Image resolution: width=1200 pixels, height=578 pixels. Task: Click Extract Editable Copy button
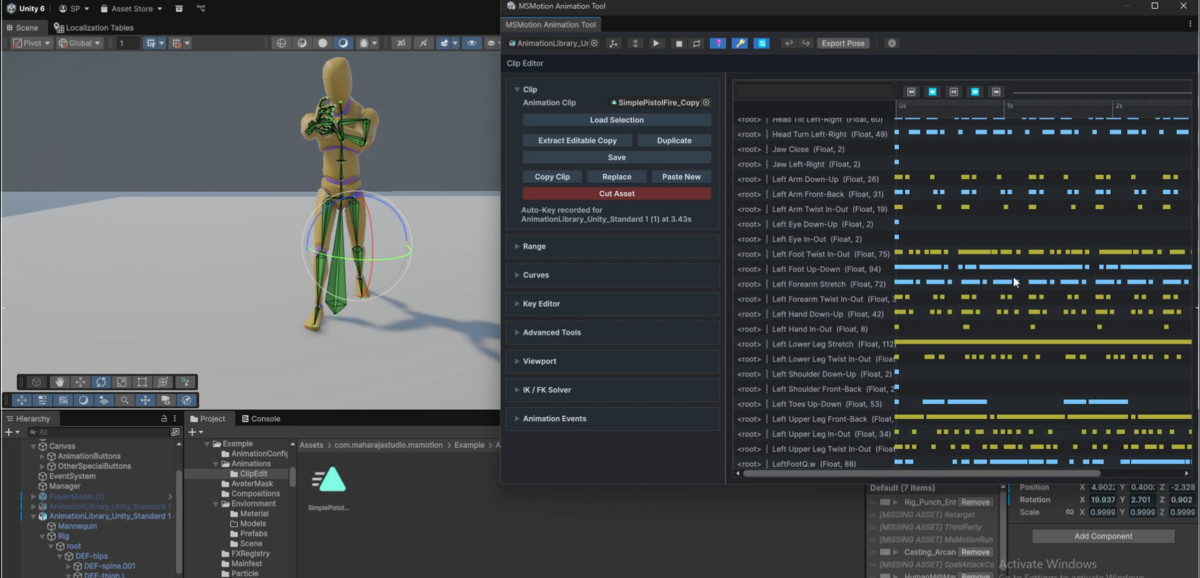577,141
